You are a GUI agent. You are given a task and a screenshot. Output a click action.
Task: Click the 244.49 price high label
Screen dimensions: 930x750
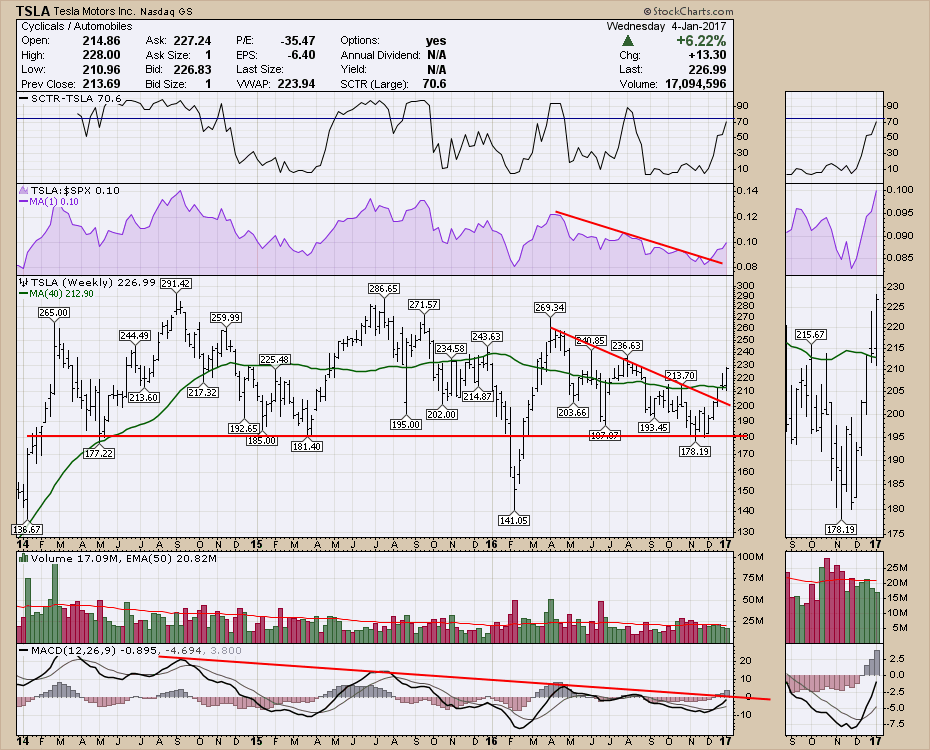click(x=134, y=335)
